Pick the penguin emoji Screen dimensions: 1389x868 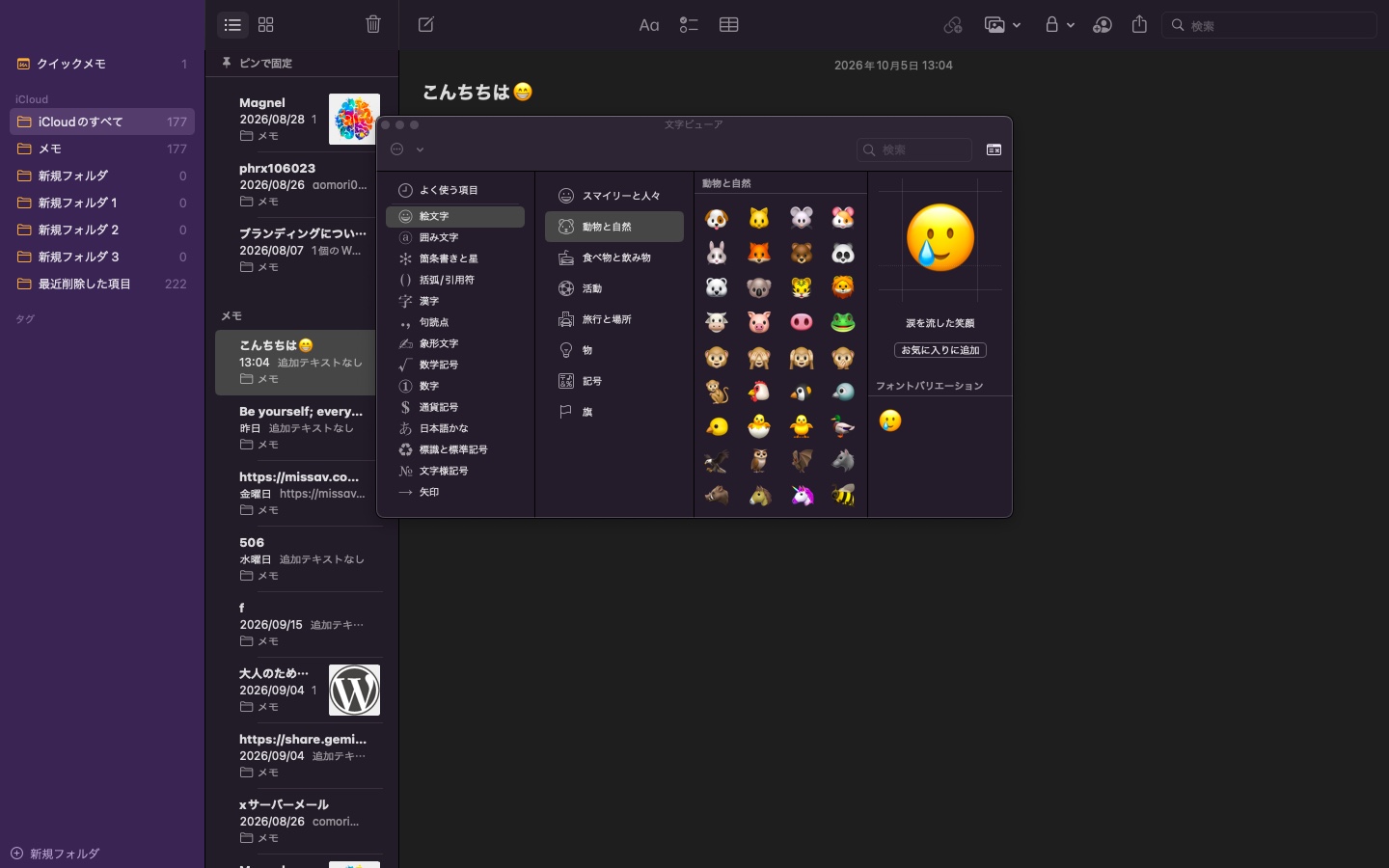pyautogui.click(x=802, y=392)
